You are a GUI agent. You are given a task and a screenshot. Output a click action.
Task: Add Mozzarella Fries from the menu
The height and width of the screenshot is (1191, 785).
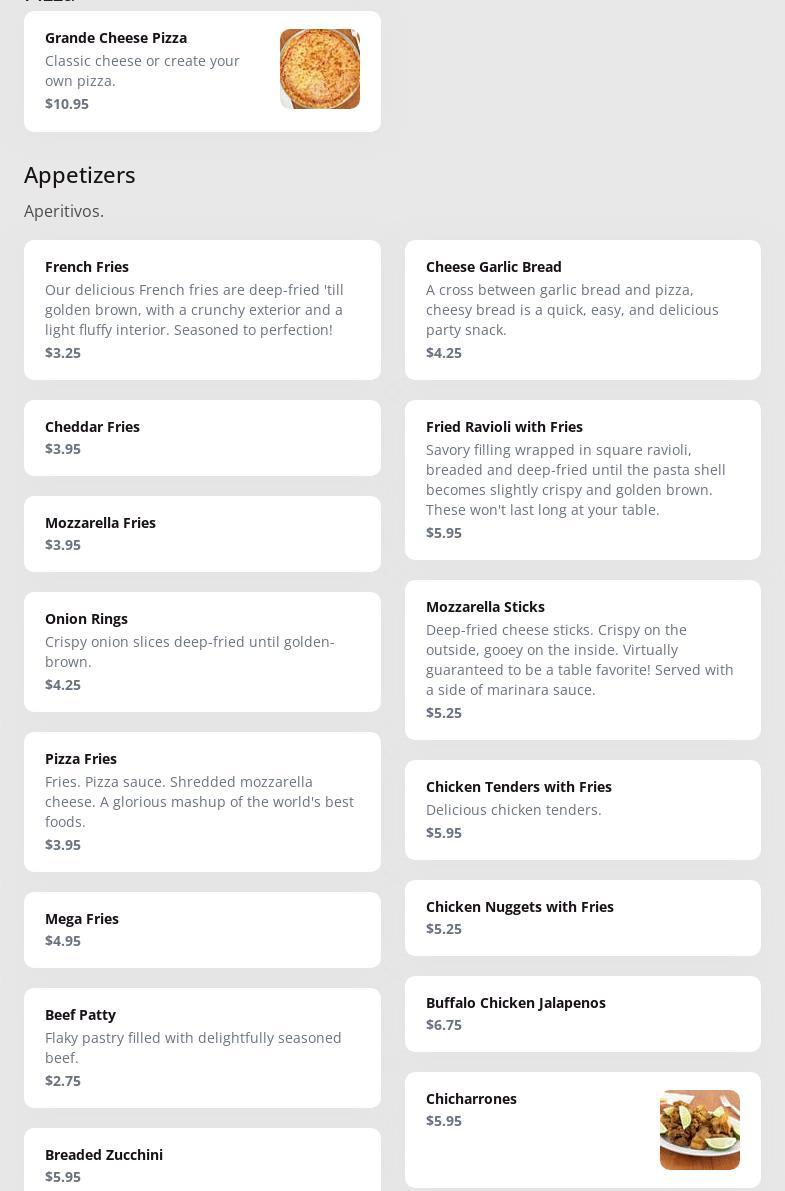pos(202,533)
